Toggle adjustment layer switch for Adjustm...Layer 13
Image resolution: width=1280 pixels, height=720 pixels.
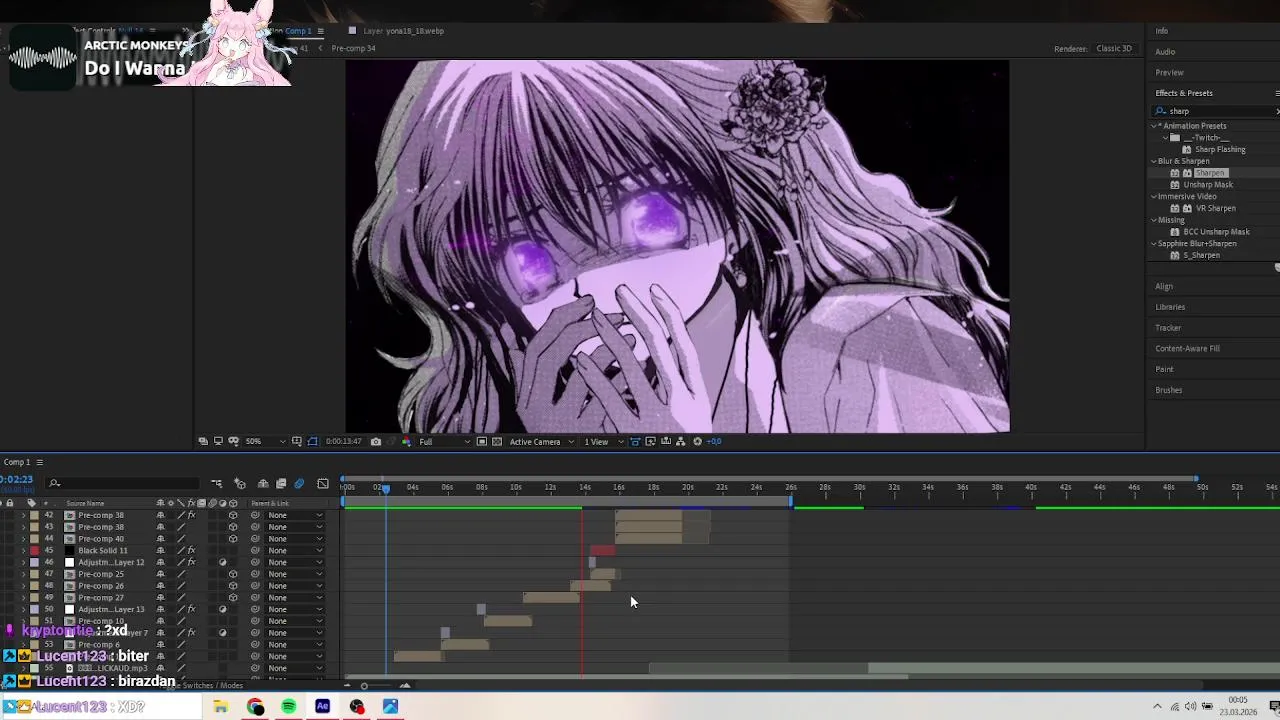(223, 609)
